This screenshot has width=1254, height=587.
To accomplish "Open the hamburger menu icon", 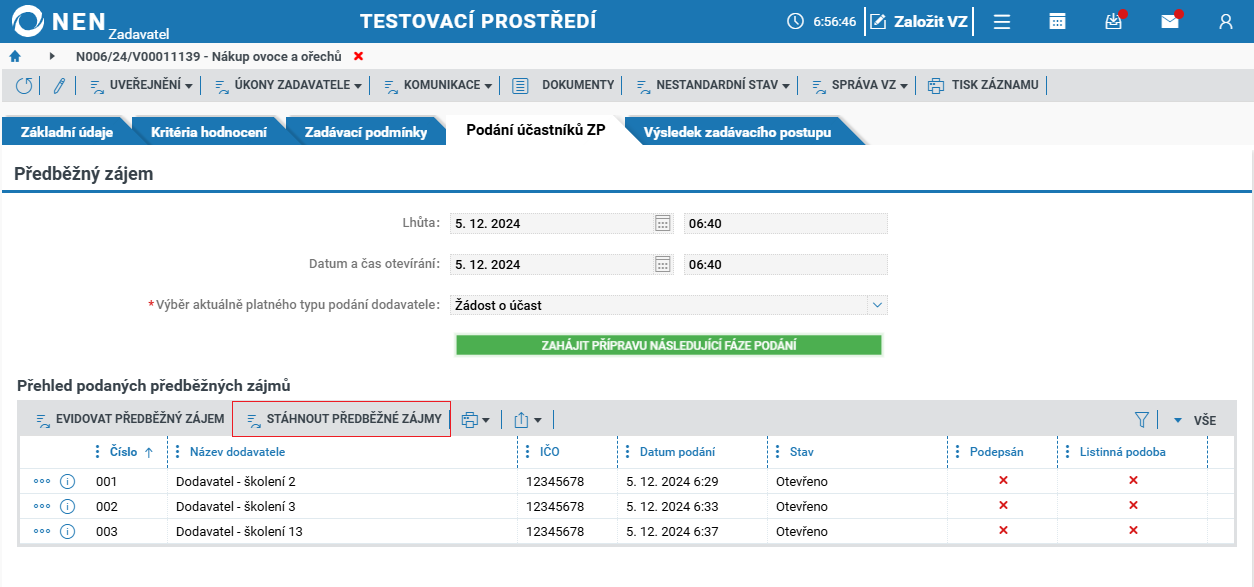I will (1001, 21).
